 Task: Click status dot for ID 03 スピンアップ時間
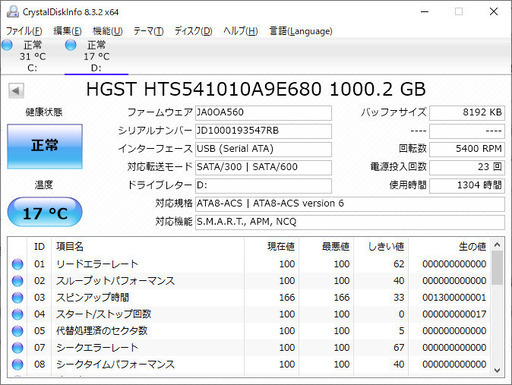pyautogui.click(x=17, y=298)
